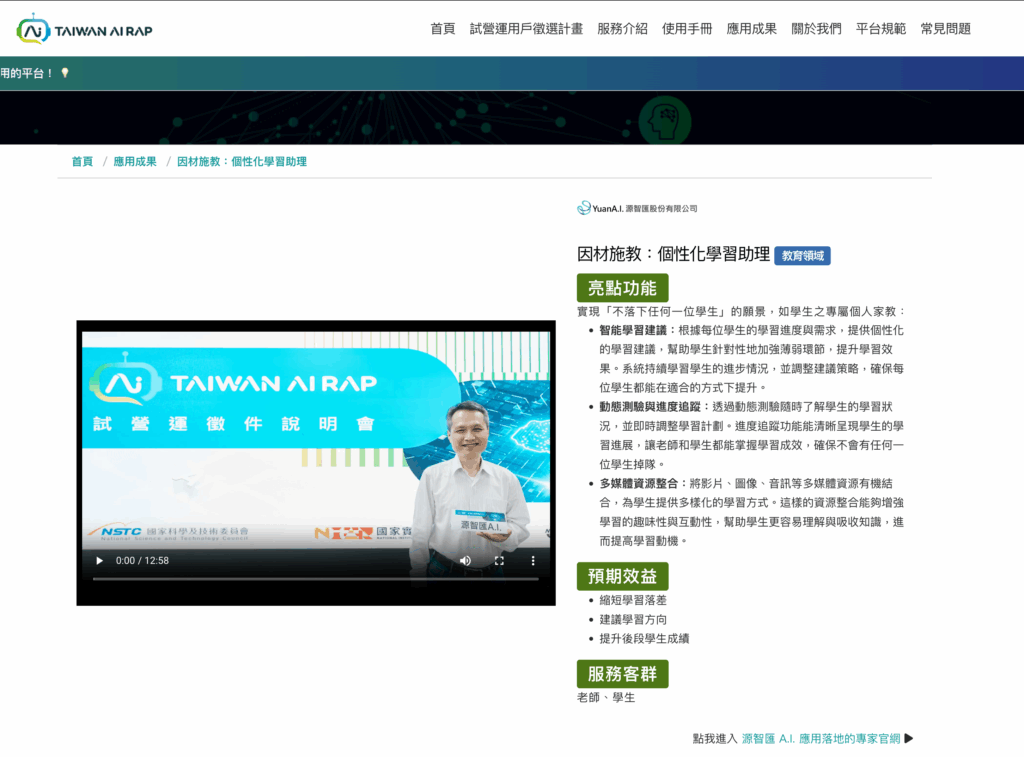Screen dimensions: 1024x757
Task: Click the video progress bar
Action: click(315, 579)
